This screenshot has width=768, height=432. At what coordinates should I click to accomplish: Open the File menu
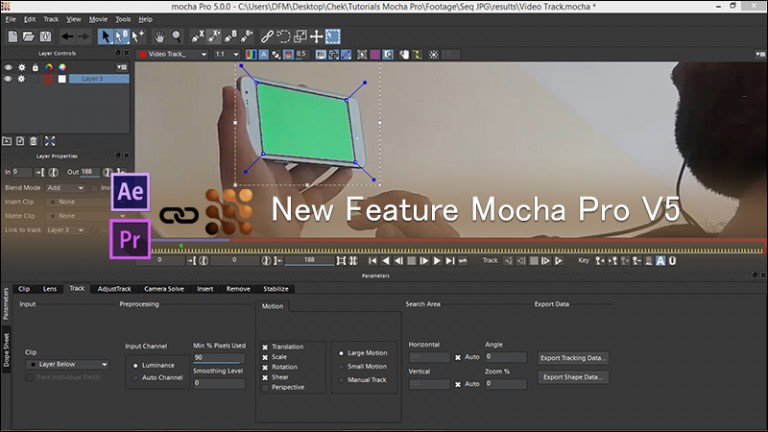[x=11, y=19]
